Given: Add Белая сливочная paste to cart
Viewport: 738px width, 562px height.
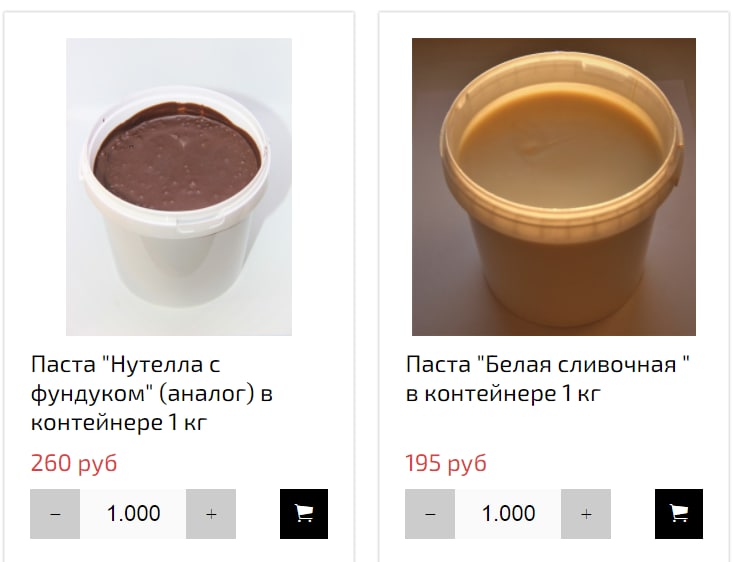Looking at the screenshot, I should click(679, 514).
